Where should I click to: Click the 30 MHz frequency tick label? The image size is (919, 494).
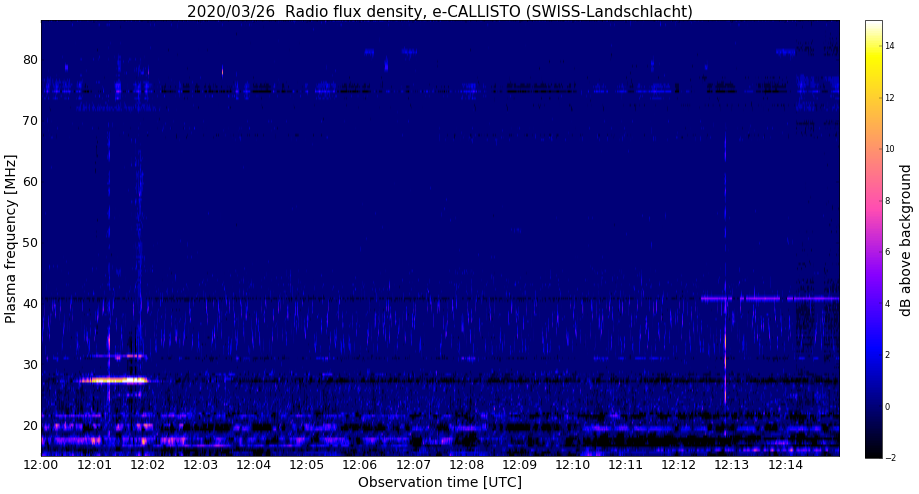(x=30, y=364)
